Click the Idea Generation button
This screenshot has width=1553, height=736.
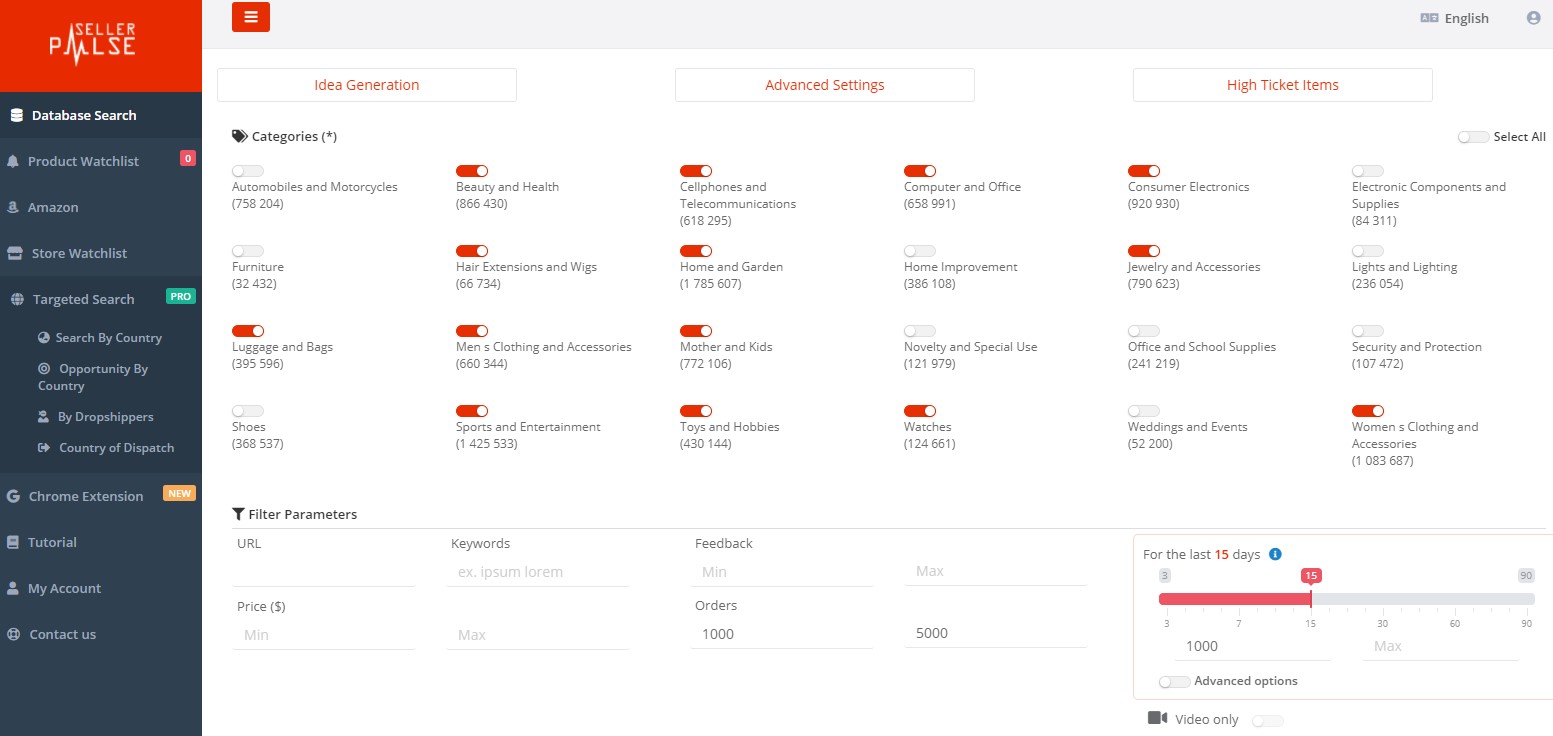point(366,85)
